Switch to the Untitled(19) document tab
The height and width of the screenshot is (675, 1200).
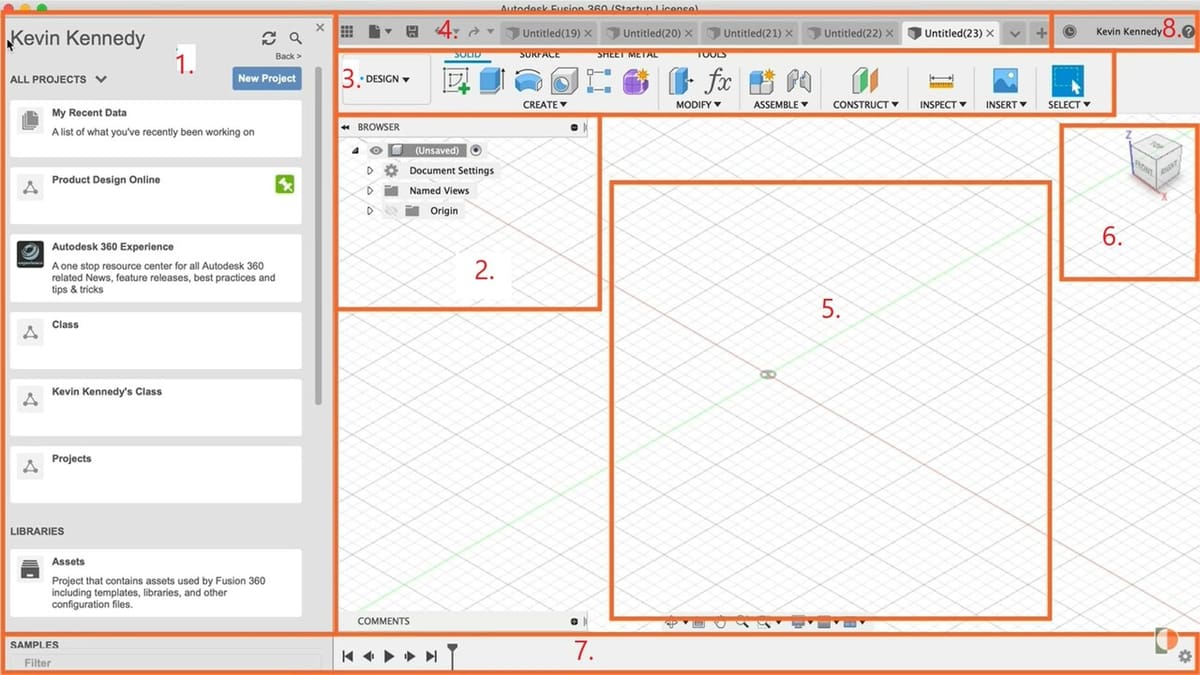tap(548, 33)
